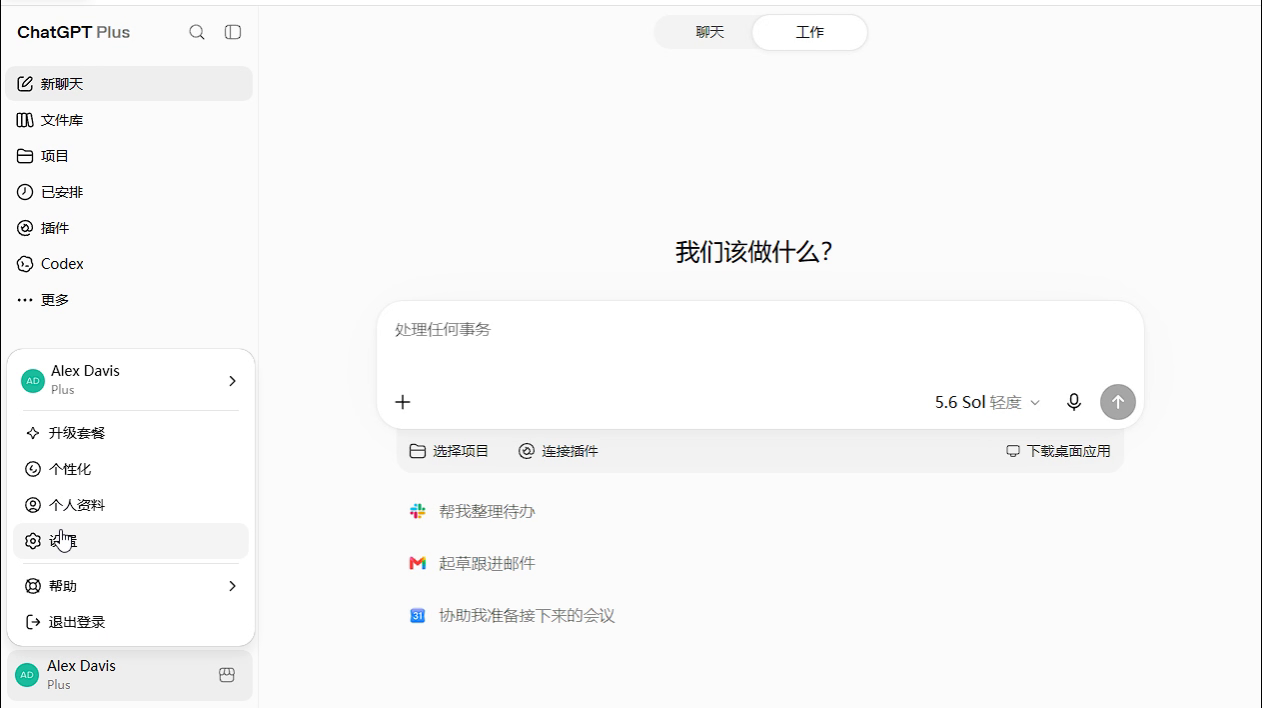Click the AD avatar in the popup menu

pos(33,381)
